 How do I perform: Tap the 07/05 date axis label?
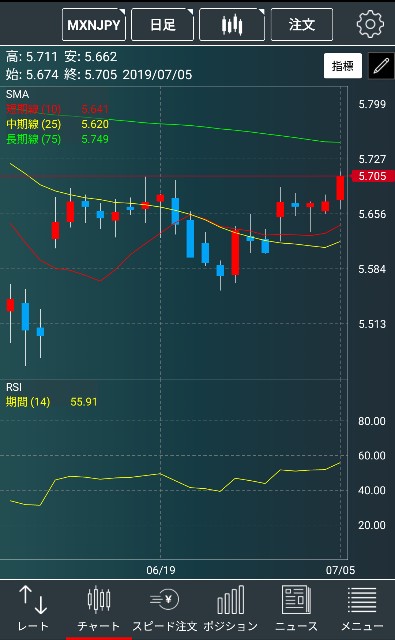(340, 570)
